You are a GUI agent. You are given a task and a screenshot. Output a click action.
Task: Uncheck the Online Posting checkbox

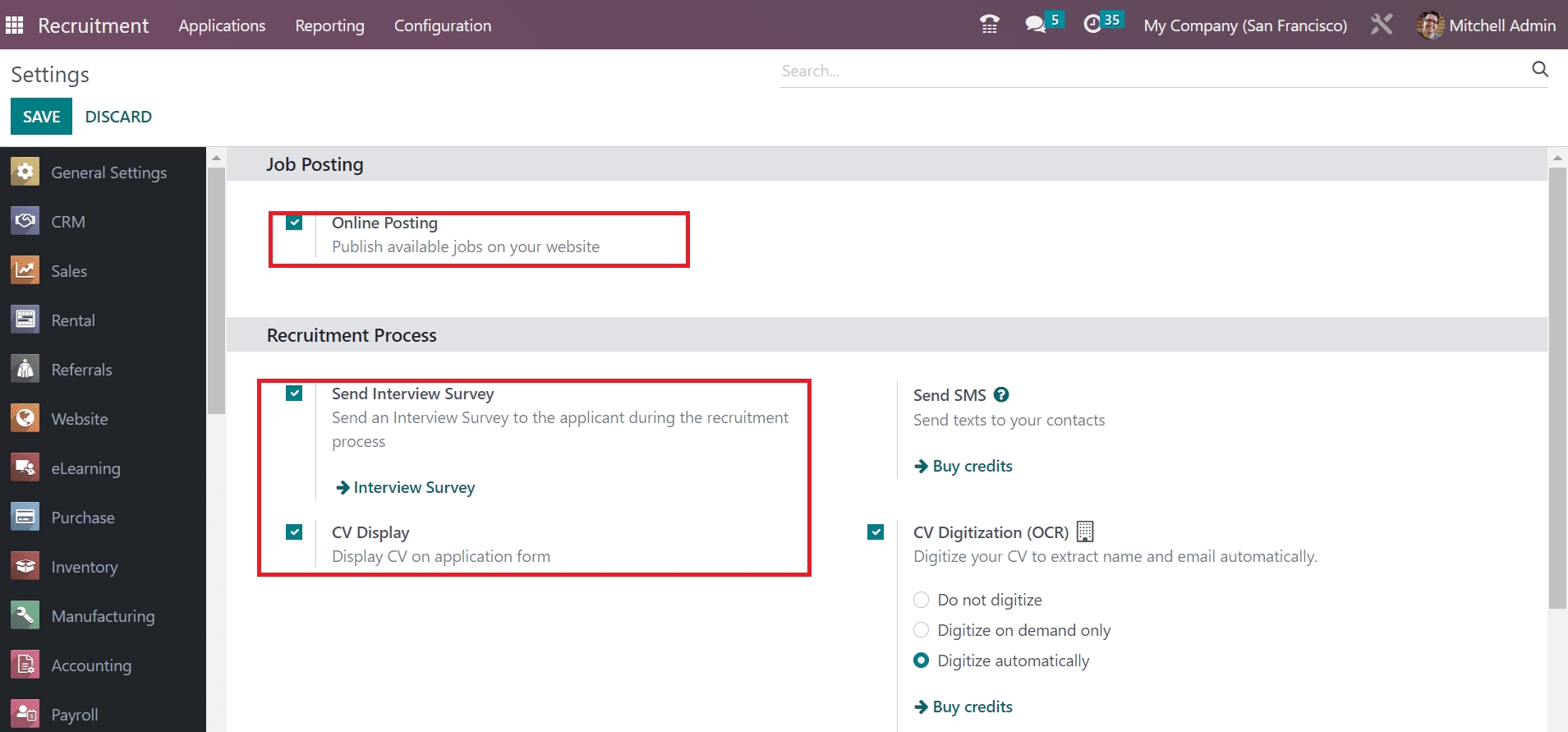coord(294,223)
